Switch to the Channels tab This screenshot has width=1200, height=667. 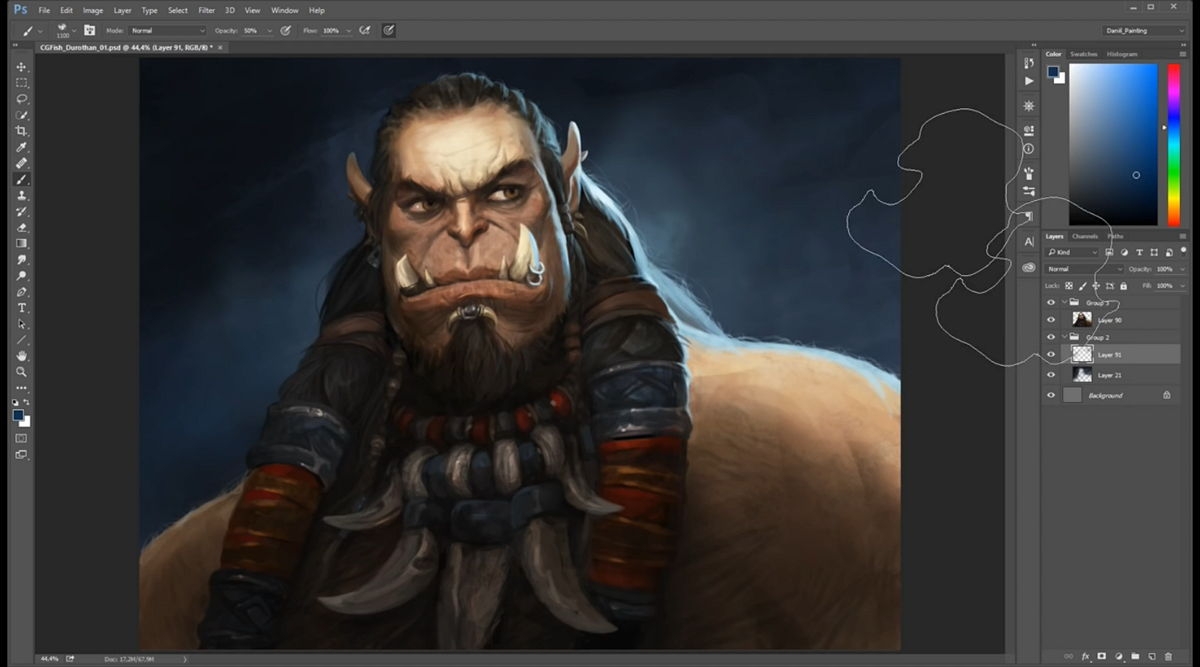(x=1085, y=236)
